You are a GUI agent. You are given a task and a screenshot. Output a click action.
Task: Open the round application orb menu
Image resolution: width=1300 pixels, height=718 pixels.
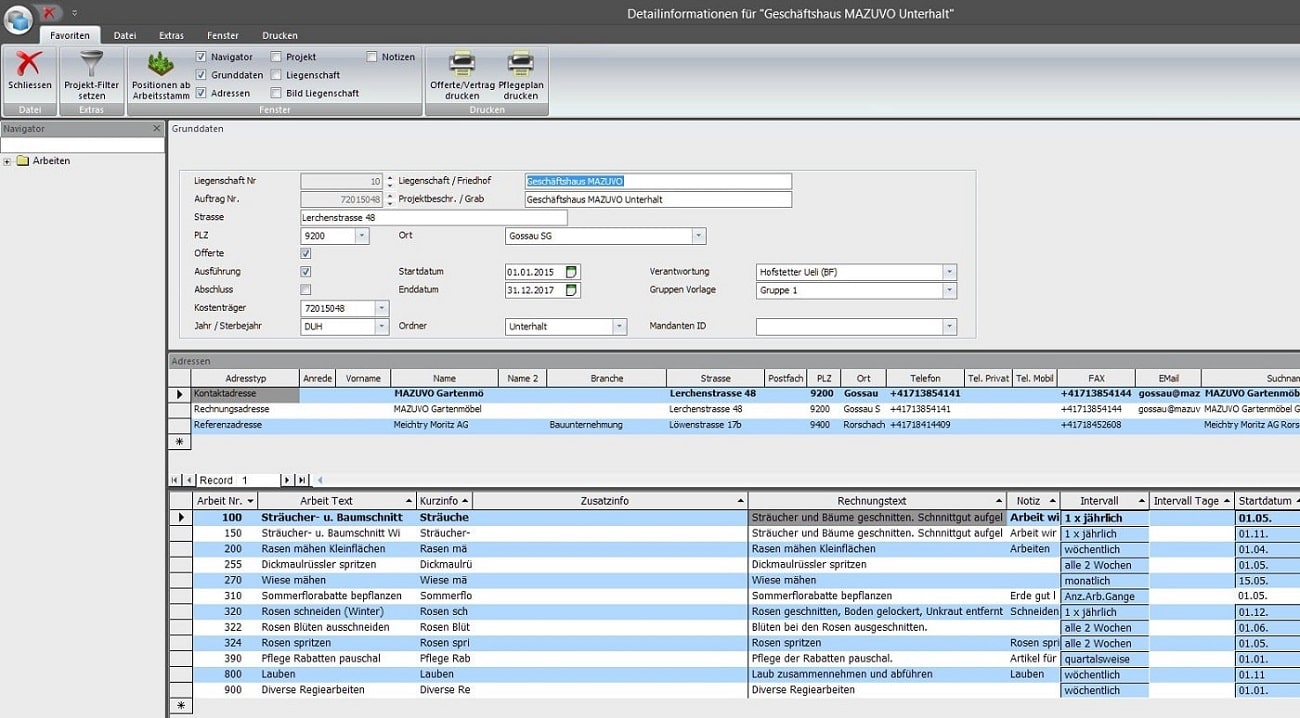(x=19, y=19)
